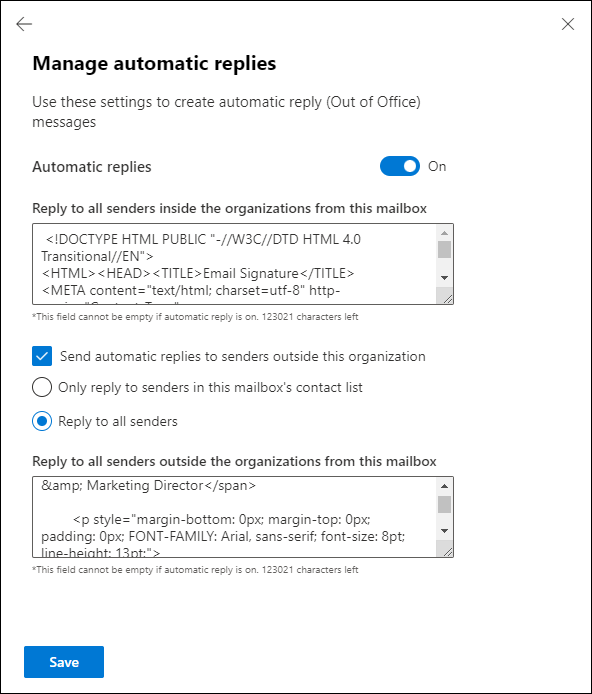Click the down arrow of external reply scrollbar
This screenshot has height=694, width=592.
pos(445,531)
